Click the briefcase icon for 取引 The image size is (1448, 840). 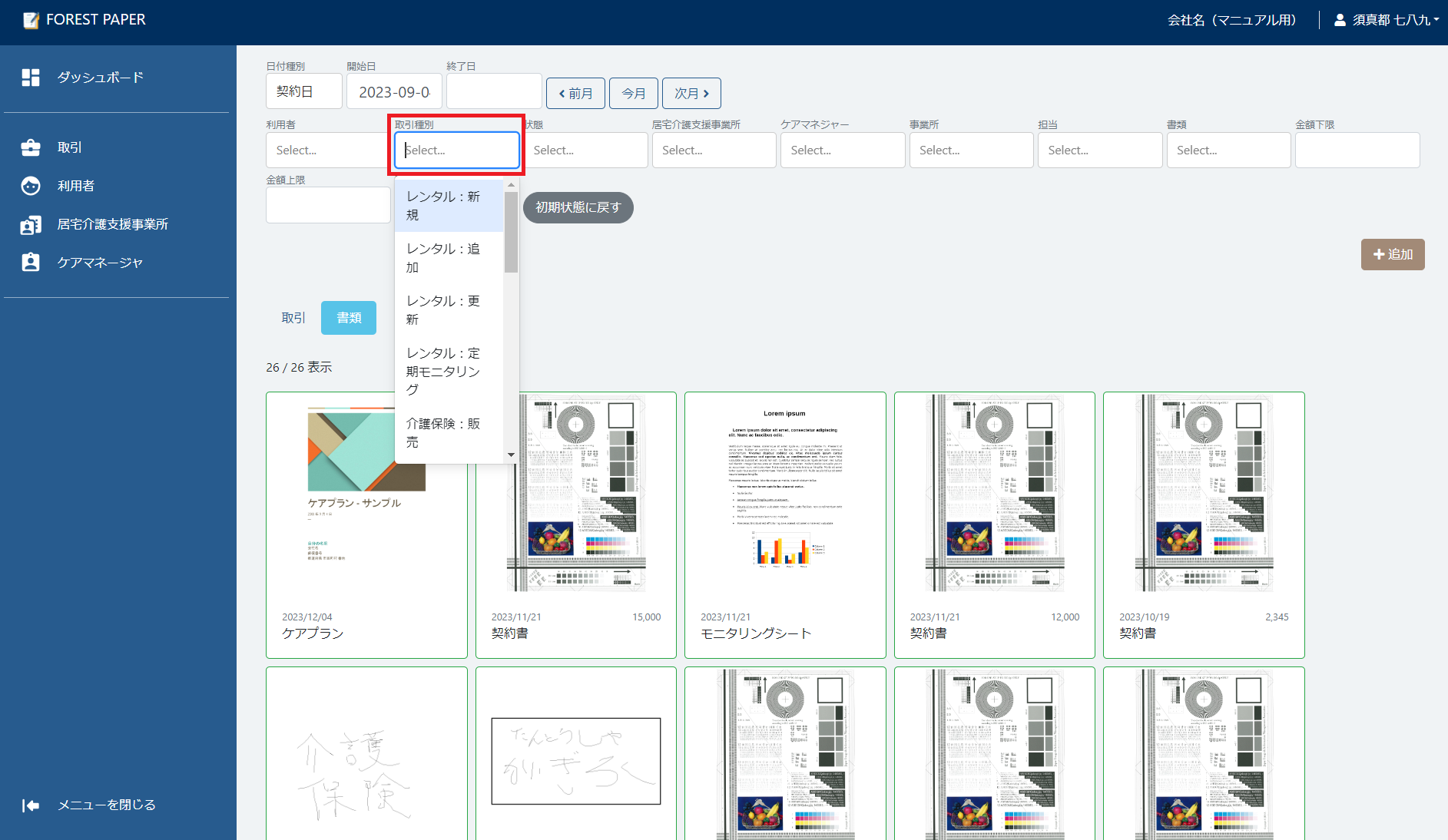[x=31, y=147]
